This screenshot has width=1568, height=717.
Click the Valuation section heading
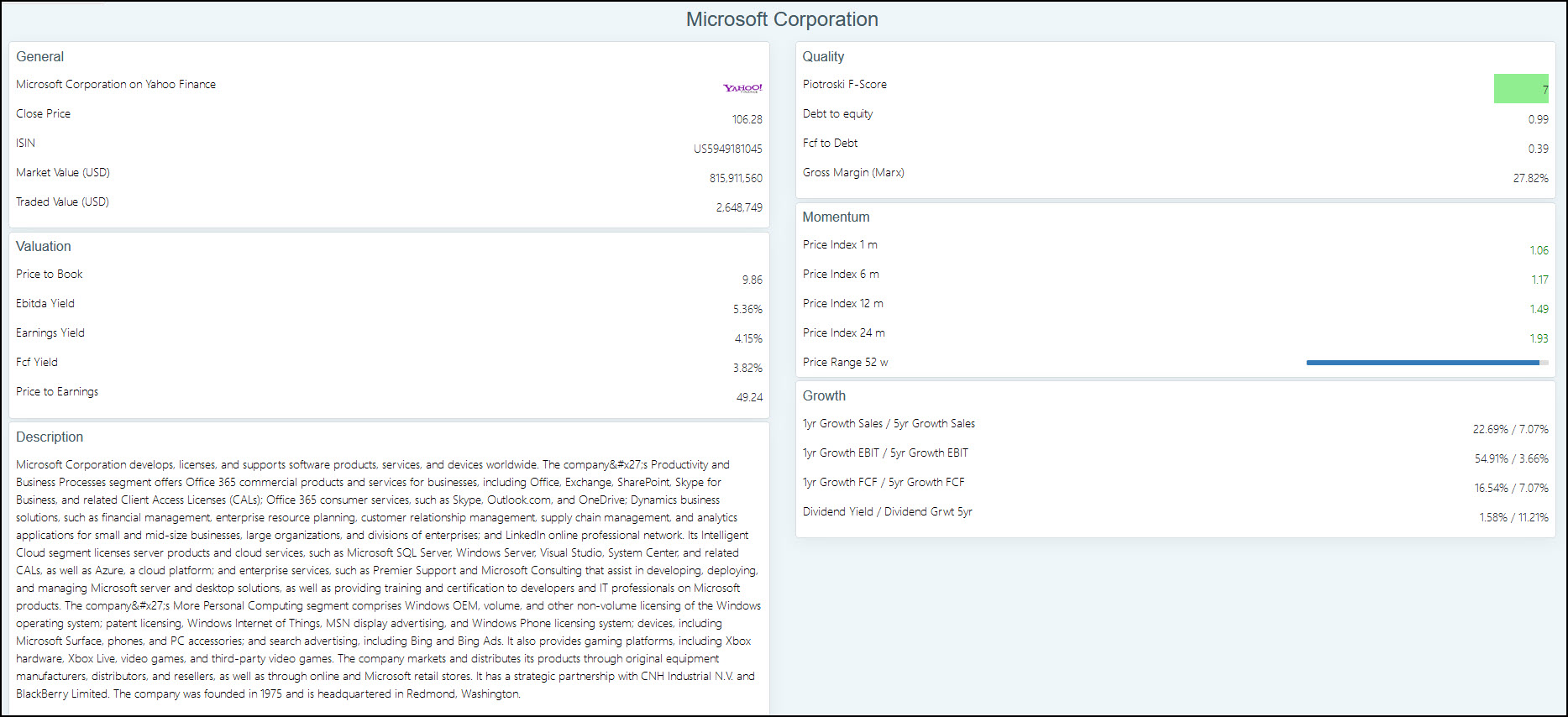(x=44, y=246)
